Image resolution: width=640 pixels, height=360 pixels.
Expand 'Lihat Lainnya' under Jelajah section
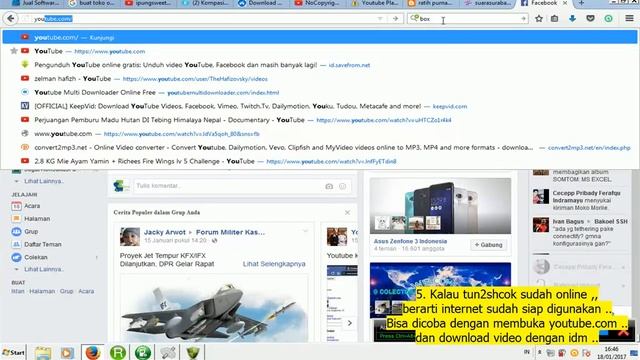(43, 269)
